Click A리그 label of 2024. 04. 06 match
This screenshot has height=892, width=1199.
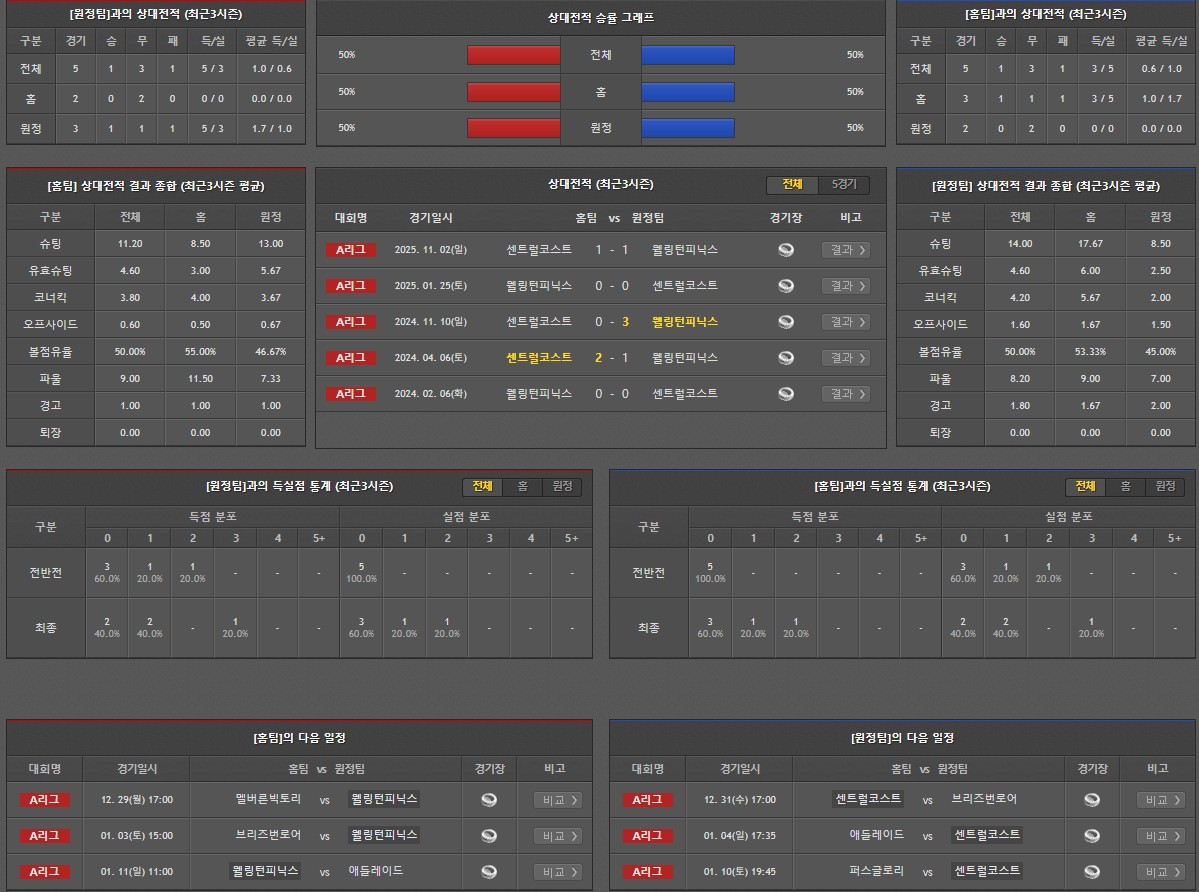351,358
